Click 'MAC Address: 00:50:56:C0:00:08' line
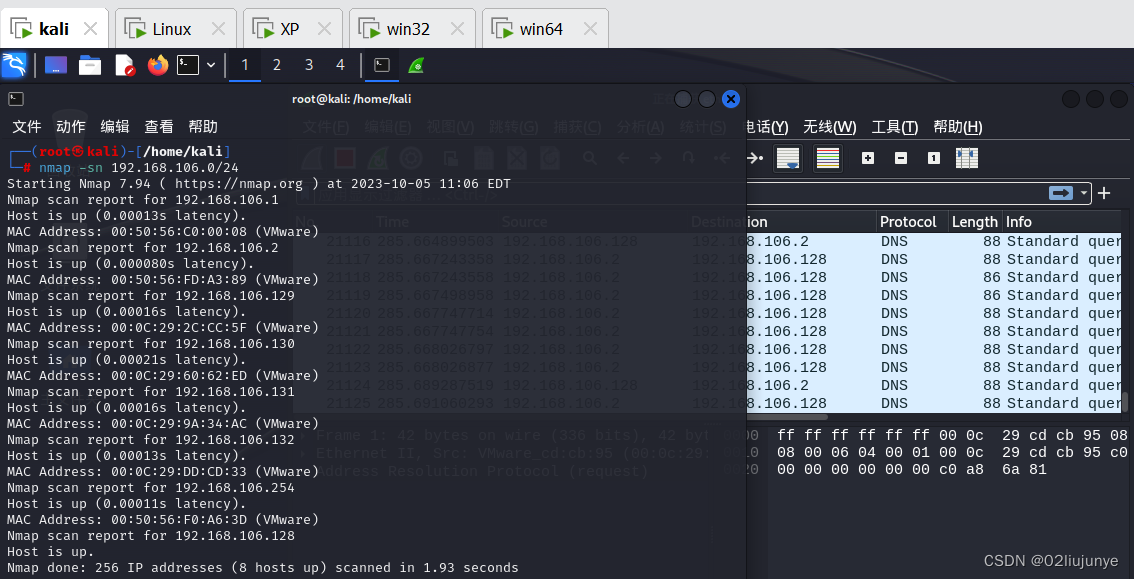1134x579 pixels. 163,231
